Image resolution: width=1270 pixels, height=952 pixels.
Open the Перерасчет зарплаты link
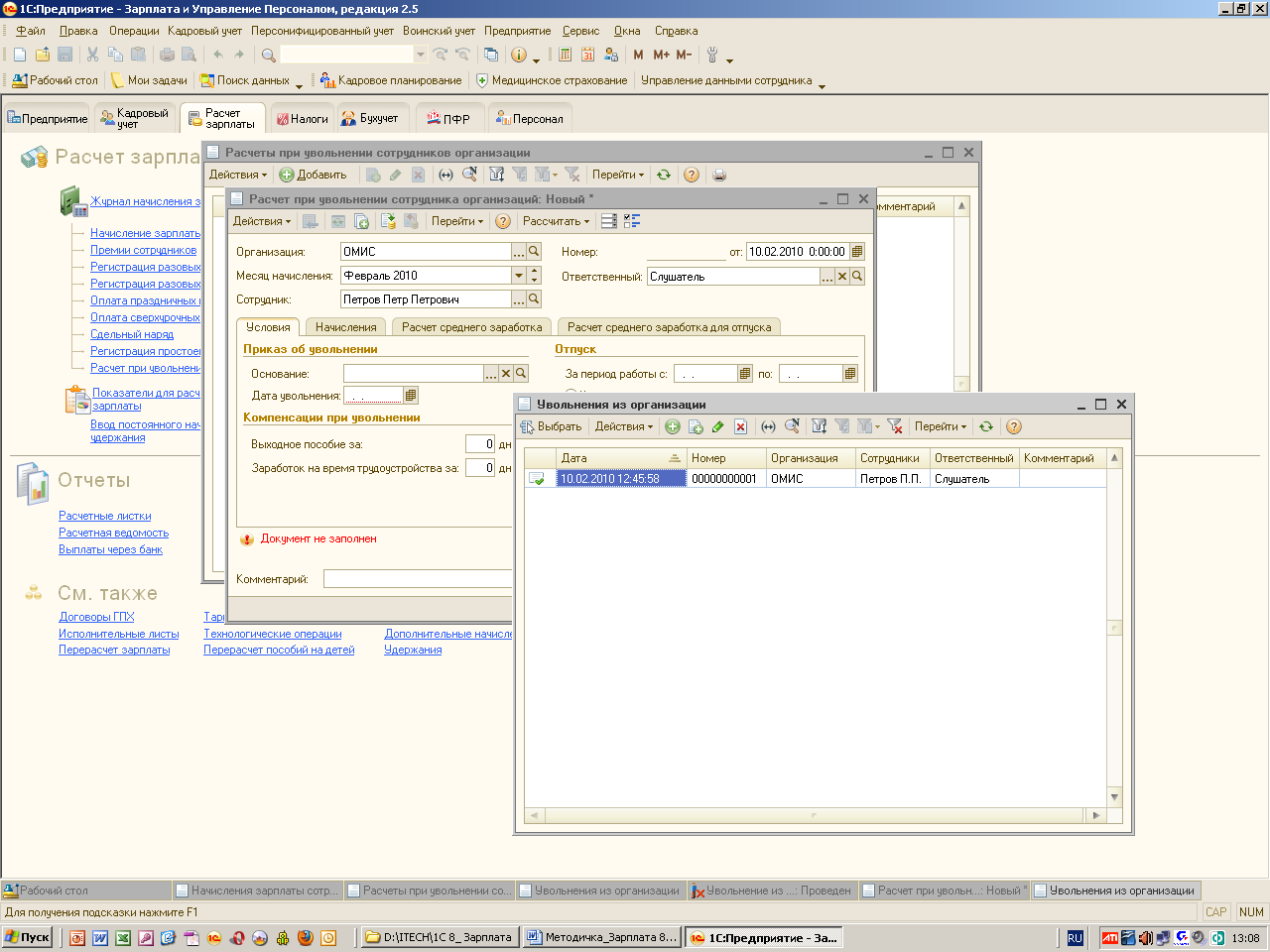tap(114, 650)
